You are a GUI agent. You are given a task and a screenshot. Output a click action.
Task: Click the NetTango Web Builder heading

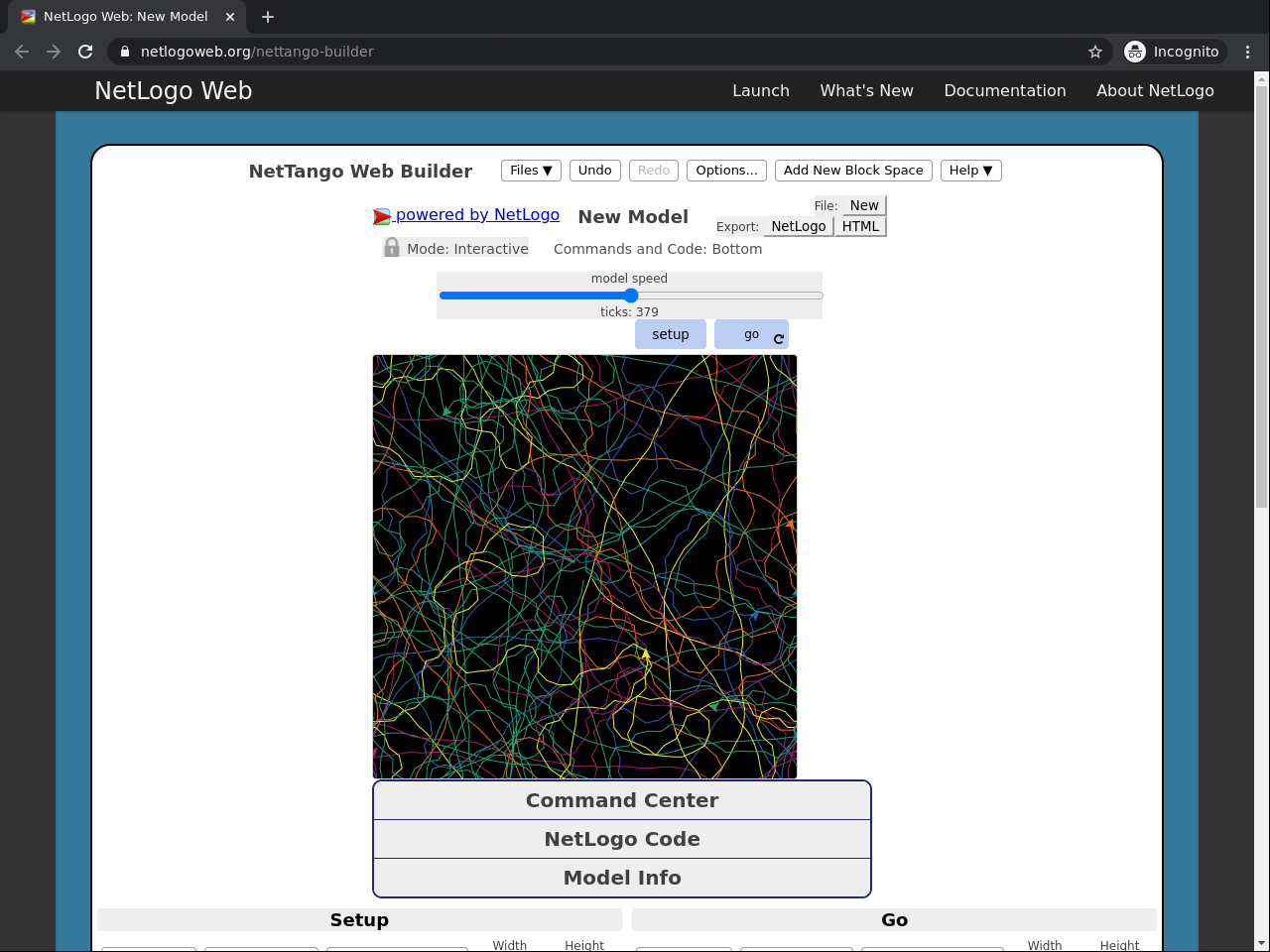360,171
